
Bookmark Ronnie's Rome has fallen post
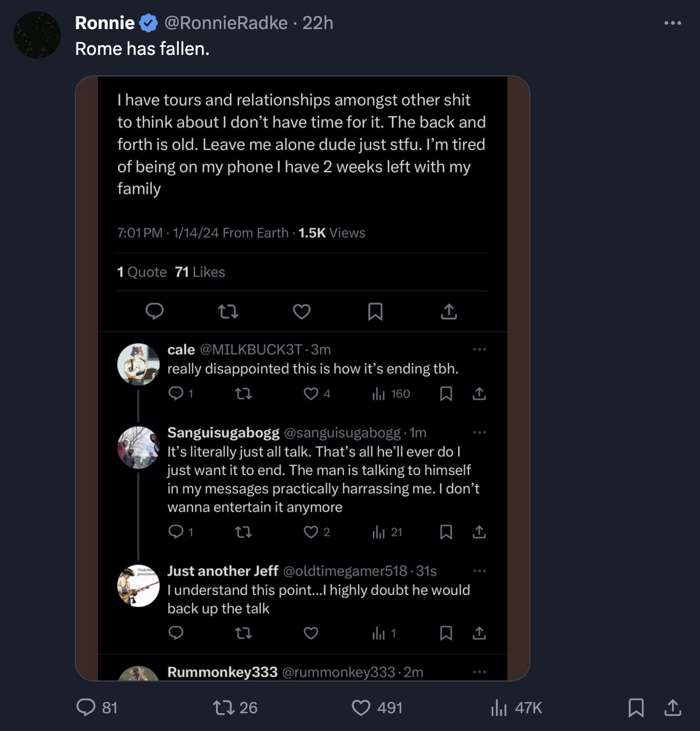pos(635,707)
